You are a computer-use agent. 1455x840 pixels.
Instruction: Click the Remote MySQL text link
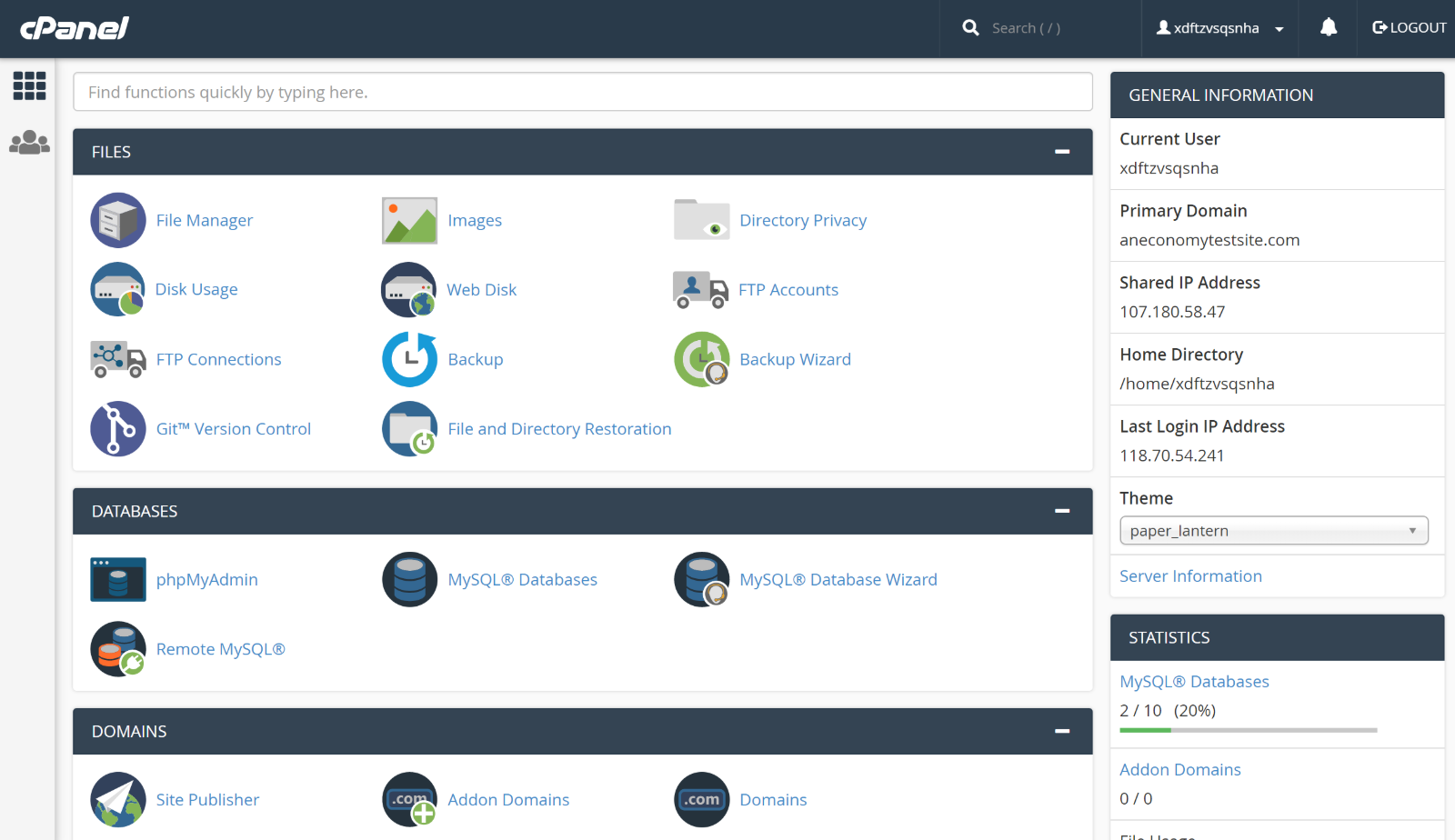[221, 649]
